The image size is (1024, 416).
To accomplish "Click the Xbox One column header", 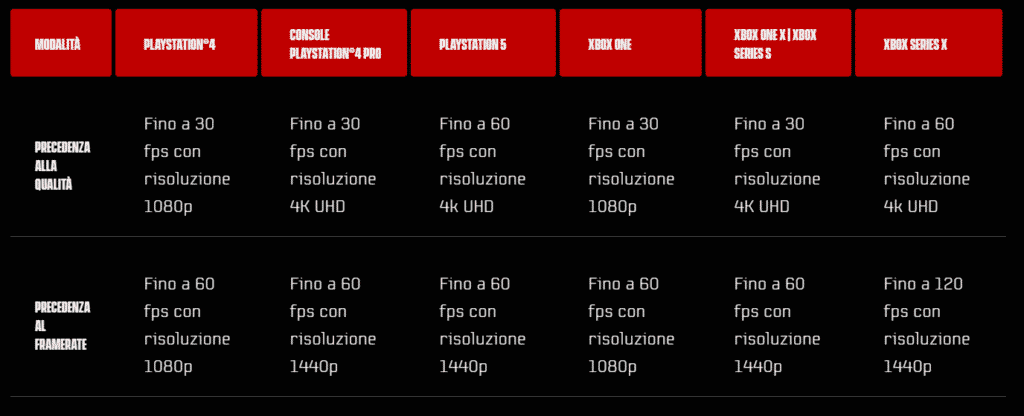I will [632, 43].
